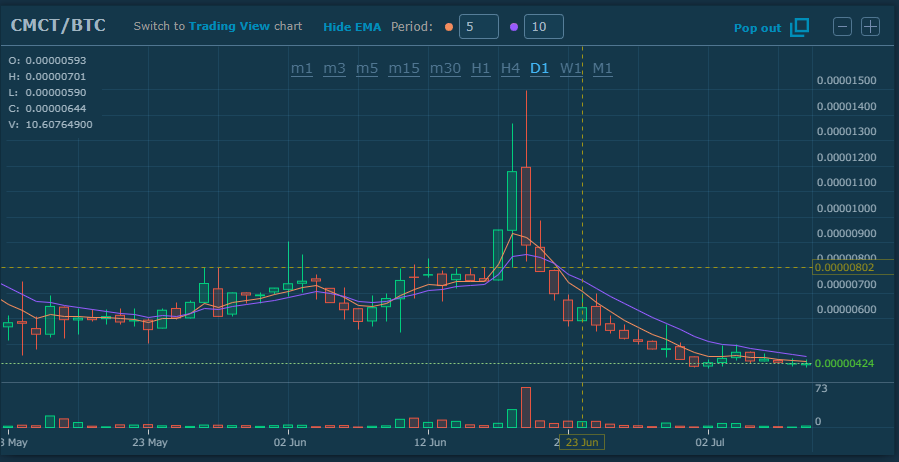Viewport: 899px width, 462px height.
Task: Choose the m30 interval
Action: (445, 68)
